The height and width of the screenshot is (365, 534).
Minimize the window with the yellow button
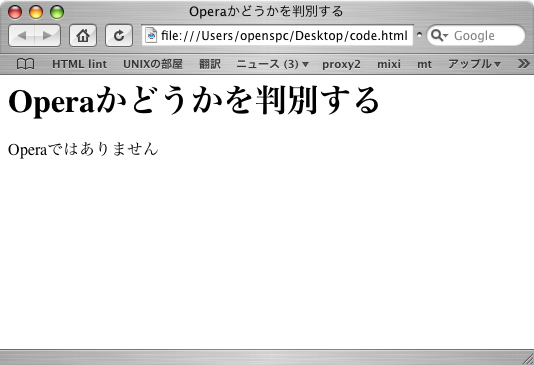(x=36, y=12)
